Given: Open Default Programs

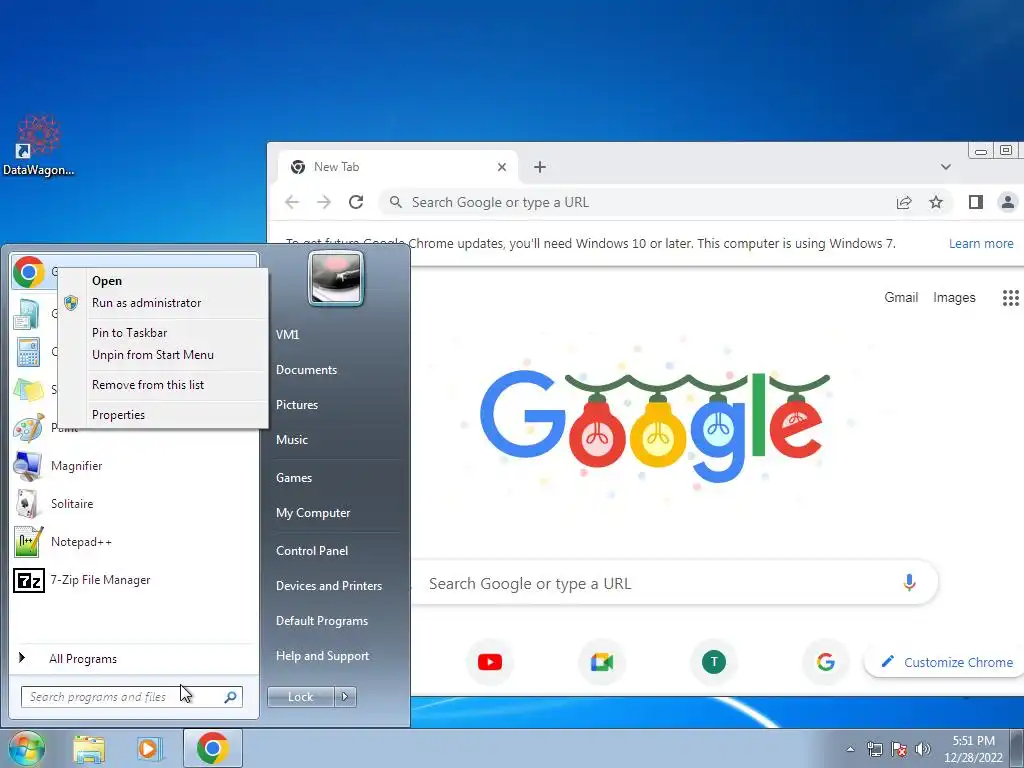Looking at the screenshot, I should (x=322, y=621).
